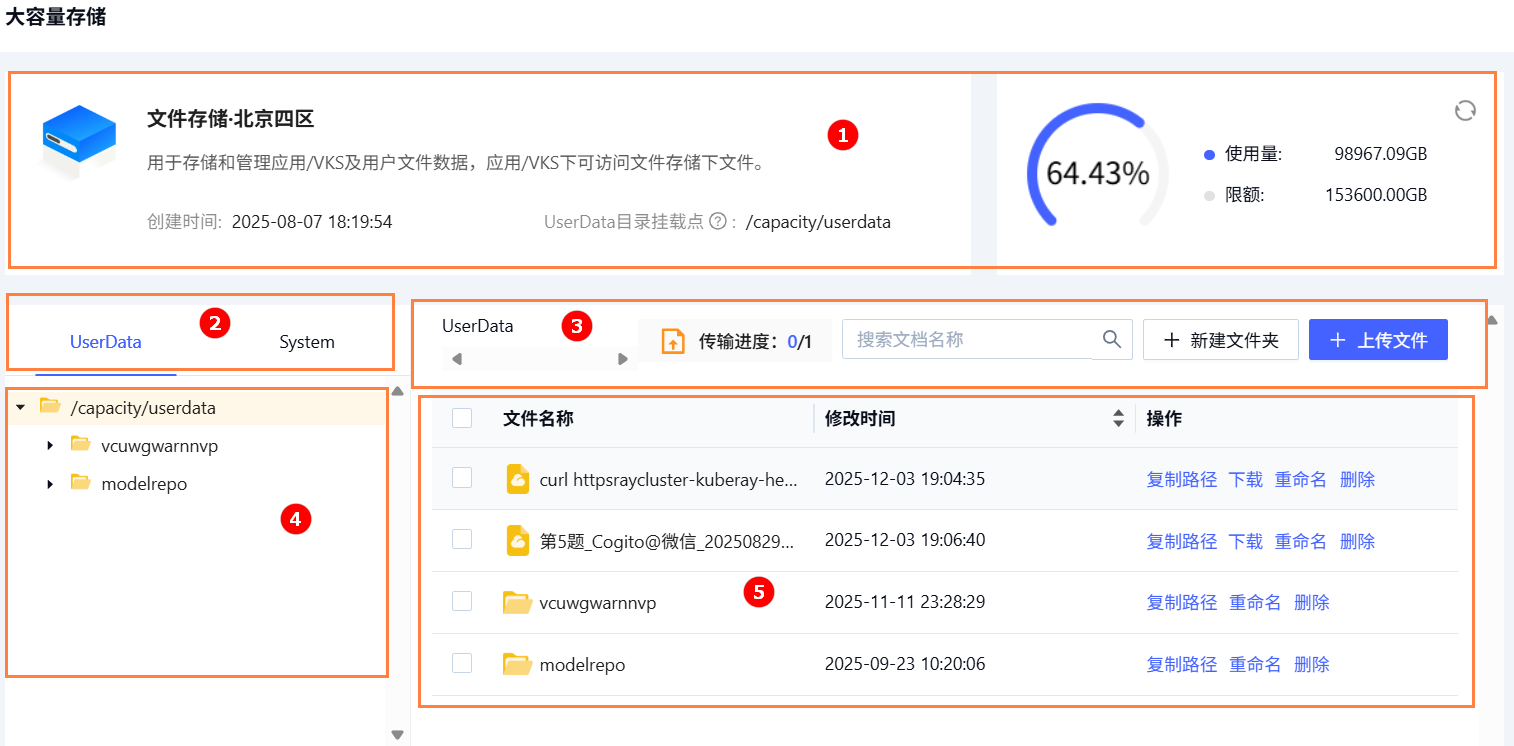
Task: Click the refresh icon to reload storage usage
Action: pos(1464,112)
